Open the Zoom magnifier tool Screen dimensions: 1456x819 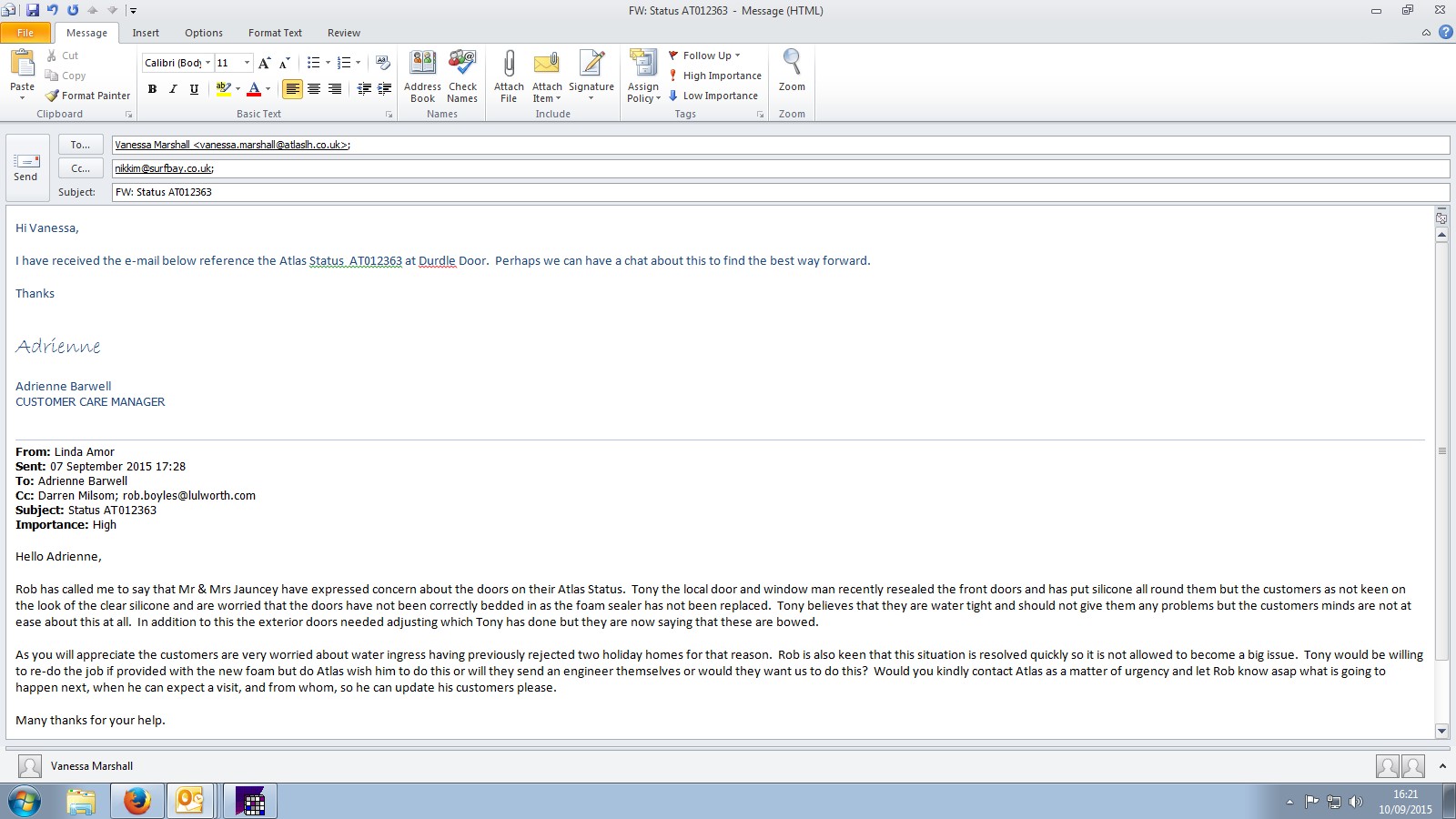click(x=792, y=71)
